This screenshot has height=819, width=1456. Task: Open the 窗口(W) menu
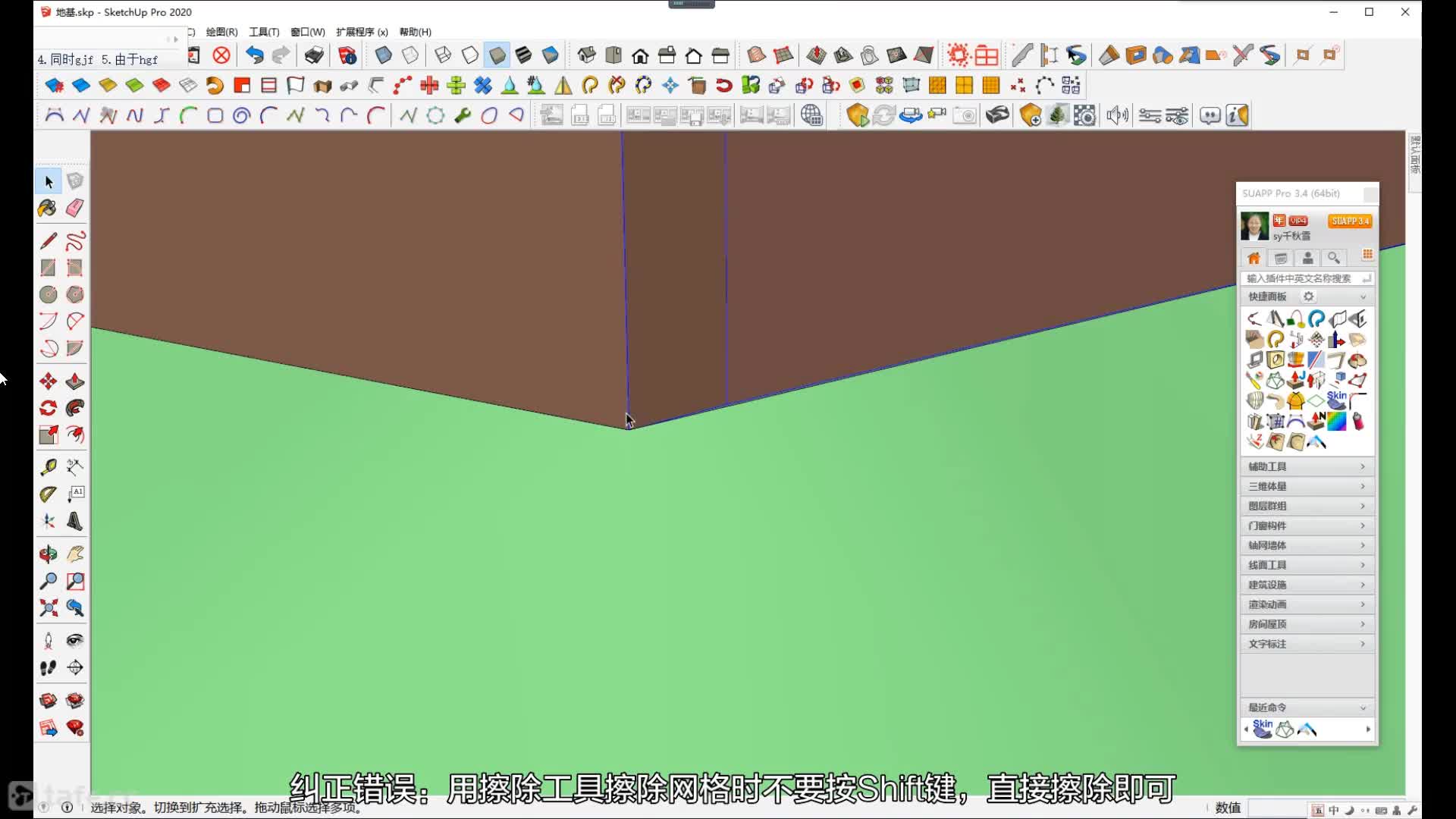pyautogui.click(x=308, y=32)
